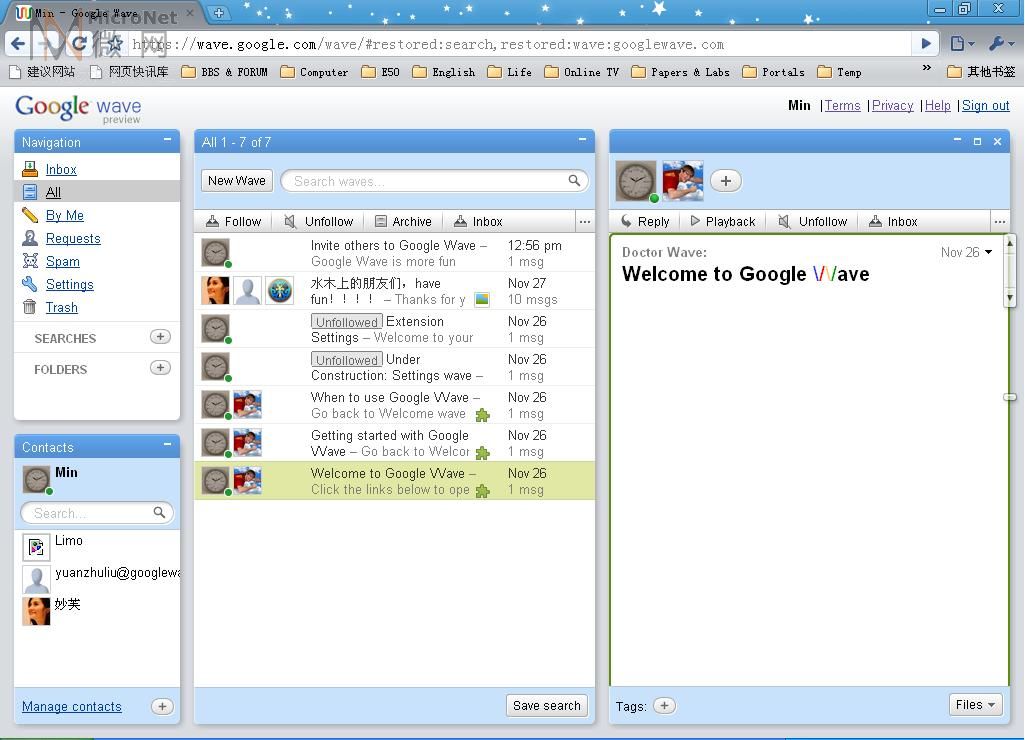The height and width of the screenshot is (740, 1025).
Task: Click Unfollow in the search panel toolbar
Action: [319, 222]
